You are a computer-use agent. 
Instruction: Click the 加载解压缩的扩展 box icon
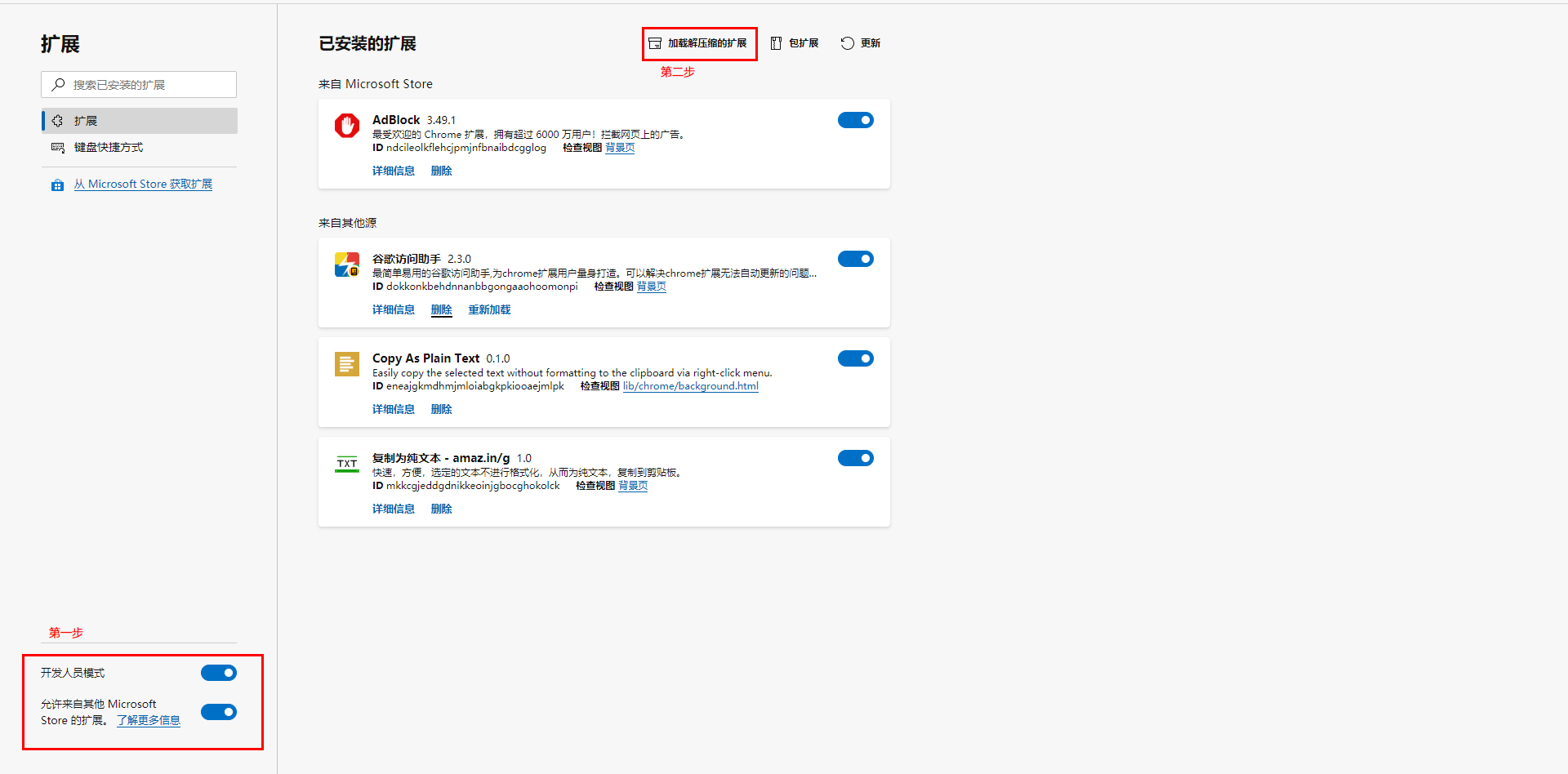pos(655,43)
